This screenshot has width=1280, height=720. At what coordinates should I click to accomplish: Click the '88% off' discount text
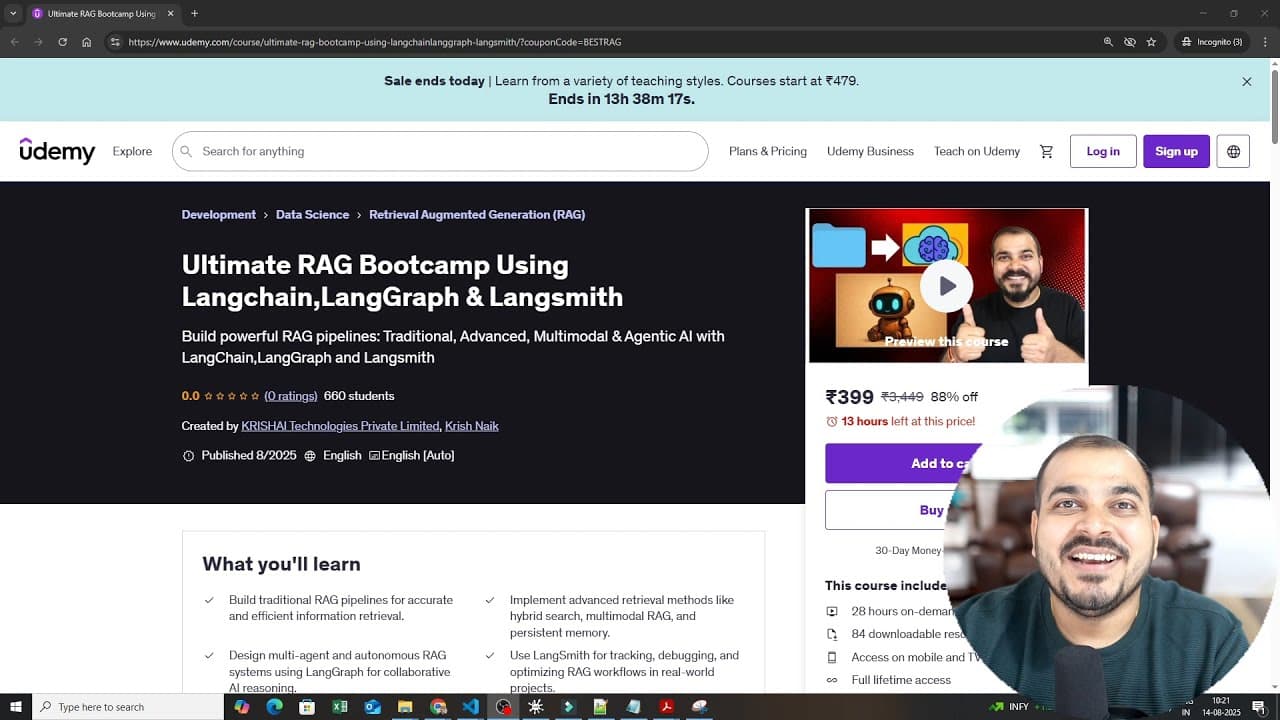[x=954, y=397]
